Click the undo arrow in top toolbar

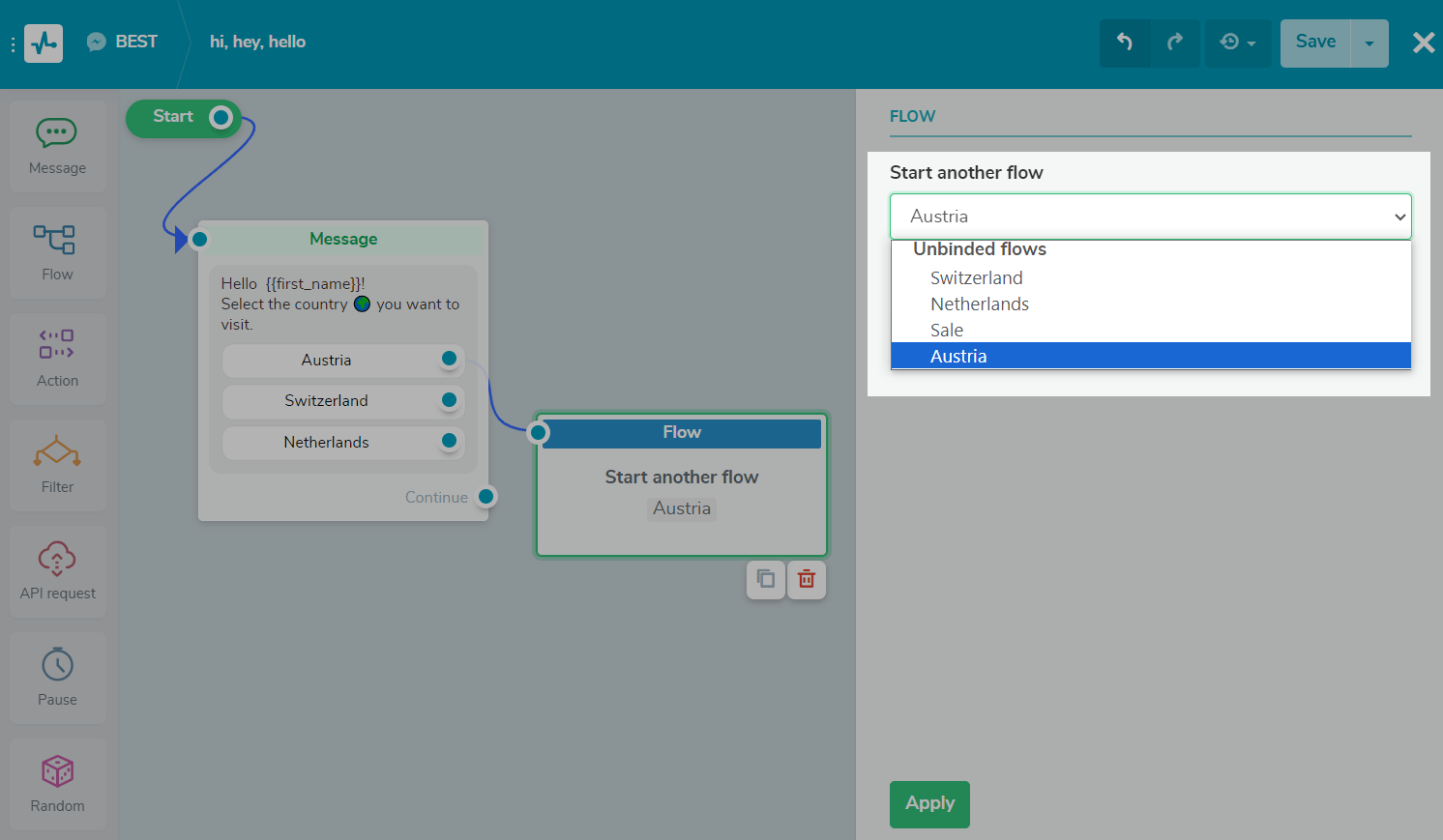(1125, 43)
